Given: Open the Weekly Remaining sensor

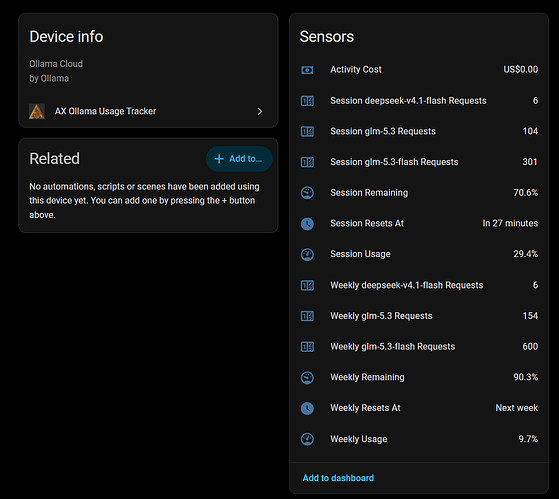Looking at the screenshot, I should pyautogui.click(x=419, y=377).
